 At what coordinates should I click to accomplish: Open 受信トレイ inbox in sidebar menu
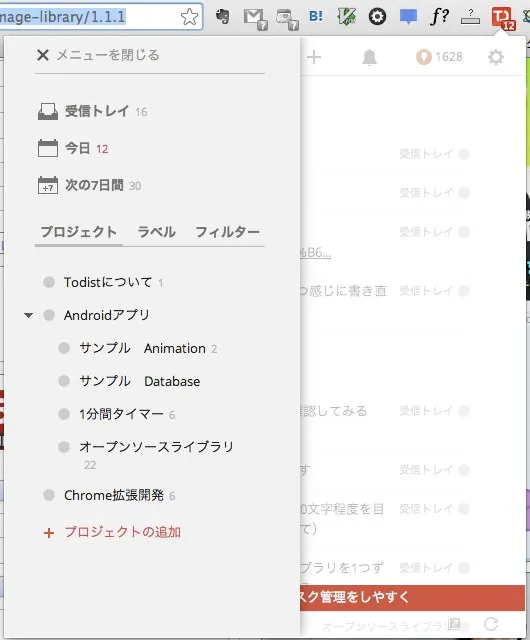[x=97, y=111]
